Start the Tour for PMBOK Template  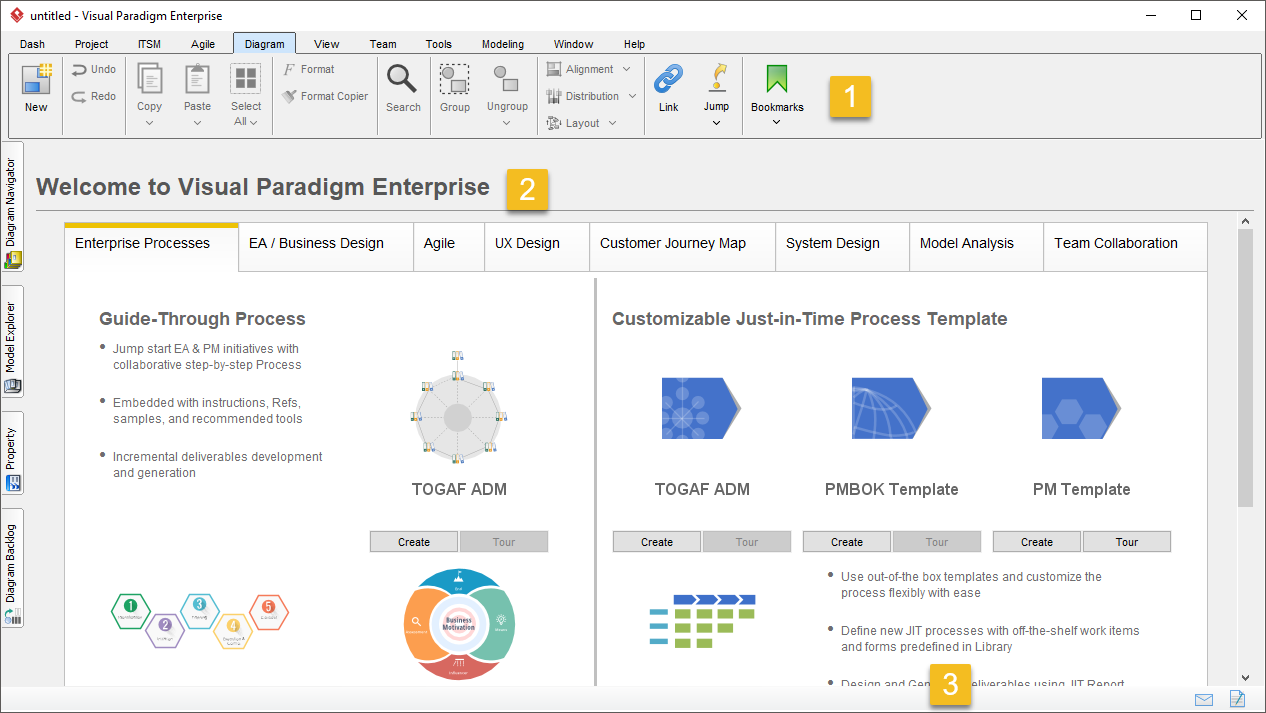936,541
